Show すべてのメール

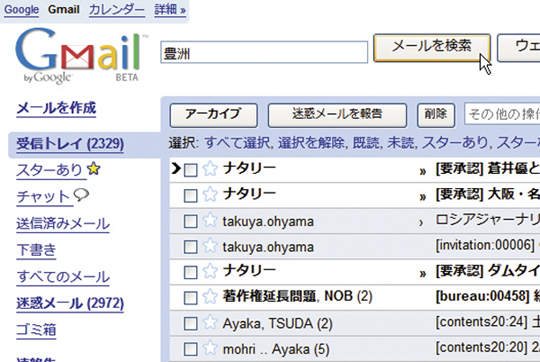coord(63,277)
